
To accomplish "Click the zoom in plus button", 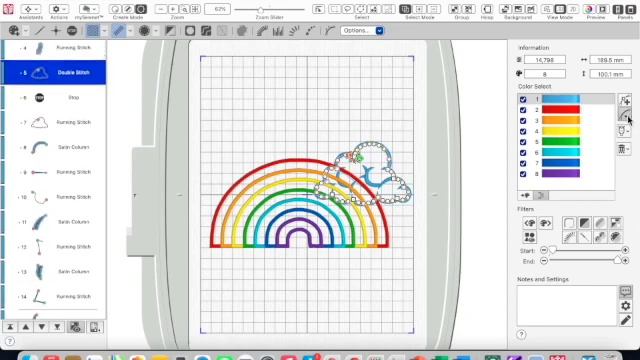I will click(173, 9).
